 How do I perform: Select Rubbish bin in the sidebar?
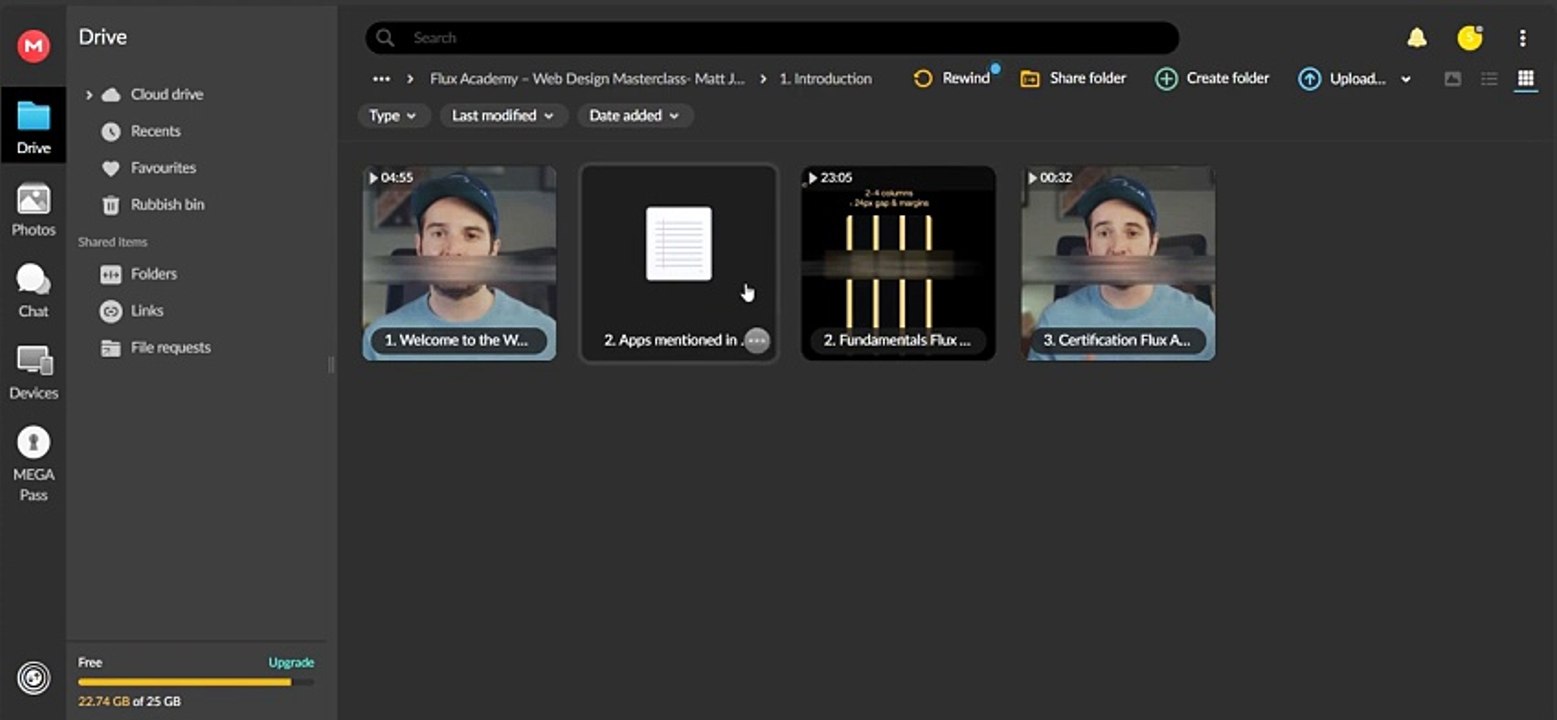coord(167,205)
